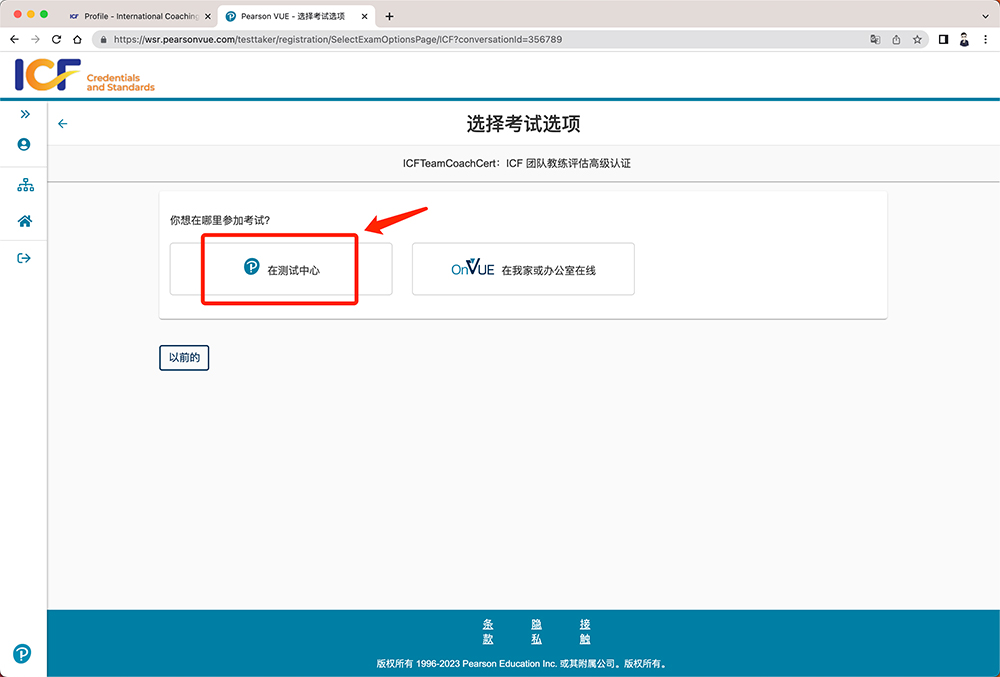The height and width of the screenshot is (677, 1000).
Task: Click the hierarchy sitemap icon in sidebar
Action: click(x=25, y=186)
